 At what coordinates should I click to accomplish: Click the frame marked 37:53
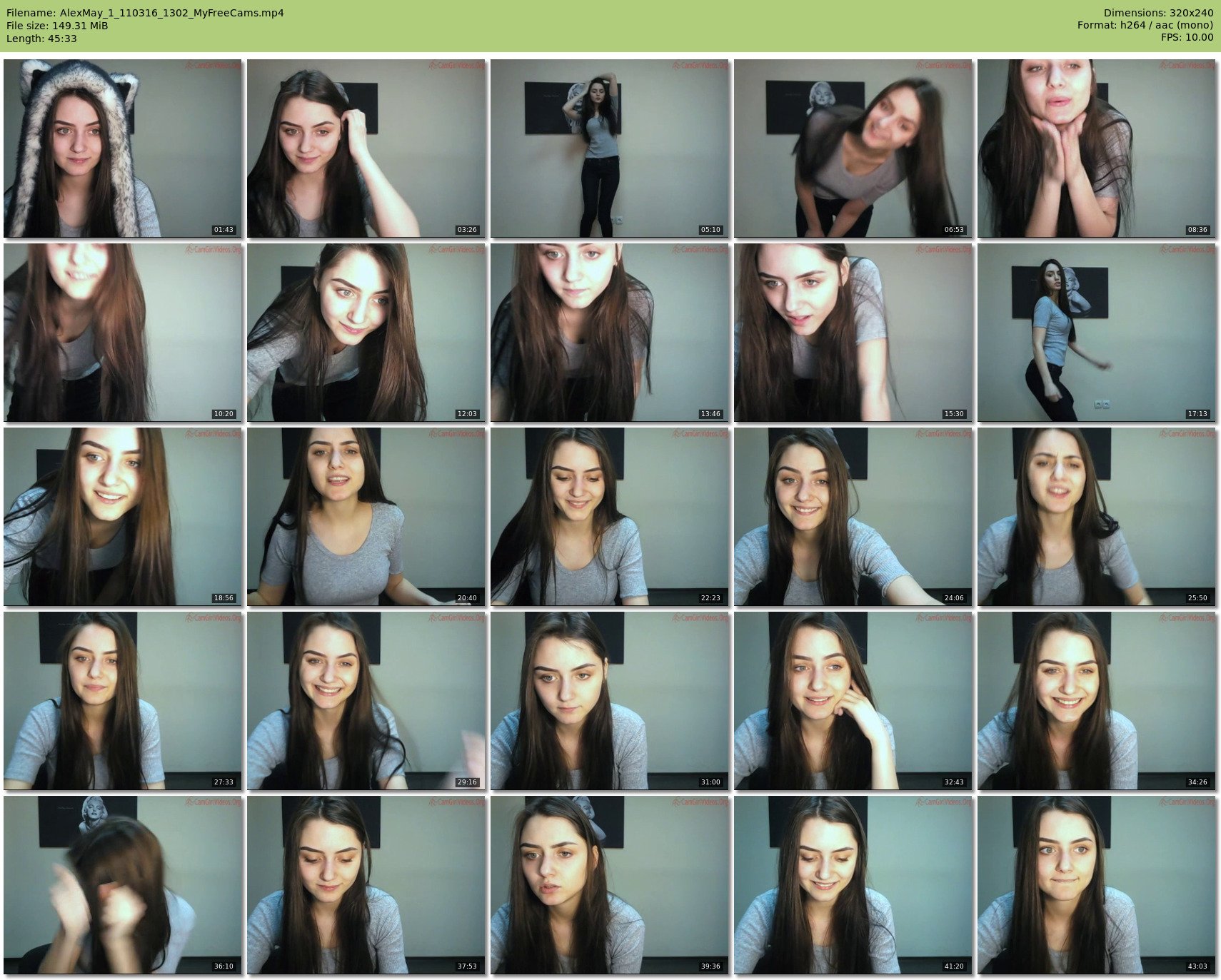[x=366, y=884]
